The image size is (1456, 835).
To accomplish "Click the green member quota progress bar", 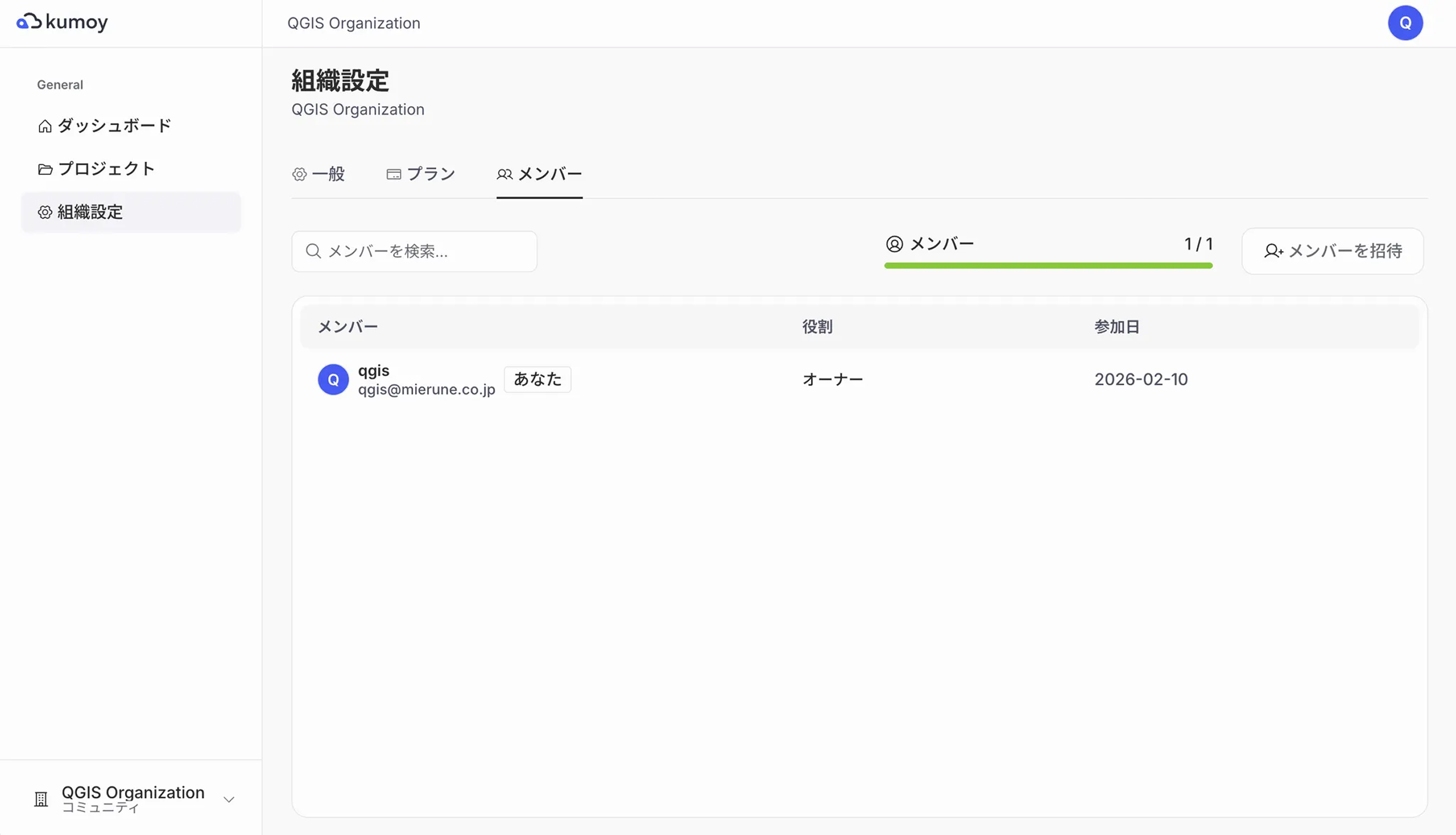I will 1048,266.
